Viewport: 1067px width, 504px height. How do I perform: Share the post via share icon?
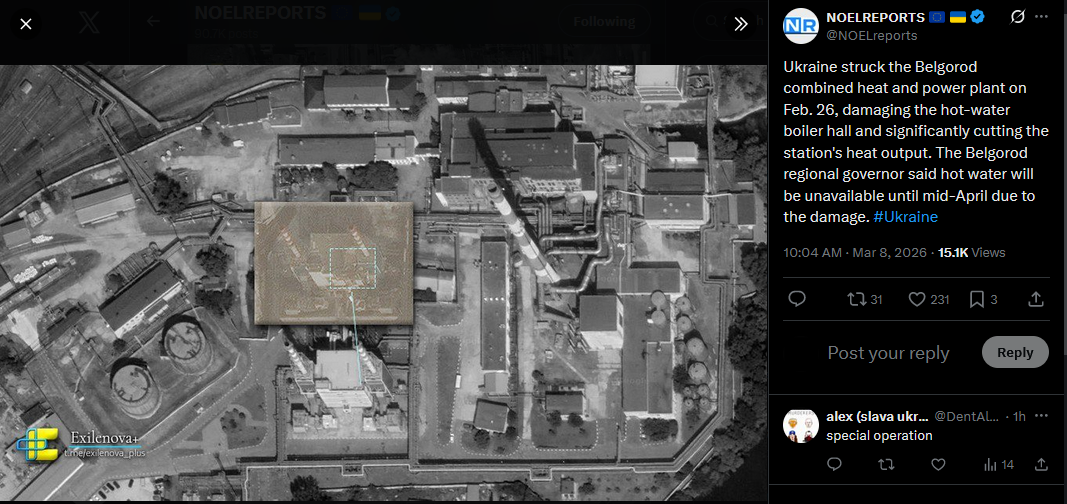[1036, 299]
